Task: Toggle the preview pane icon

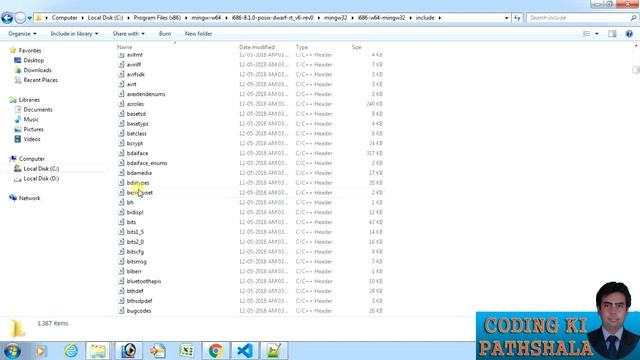Action: pyautogui.click(x=612, y=34)
